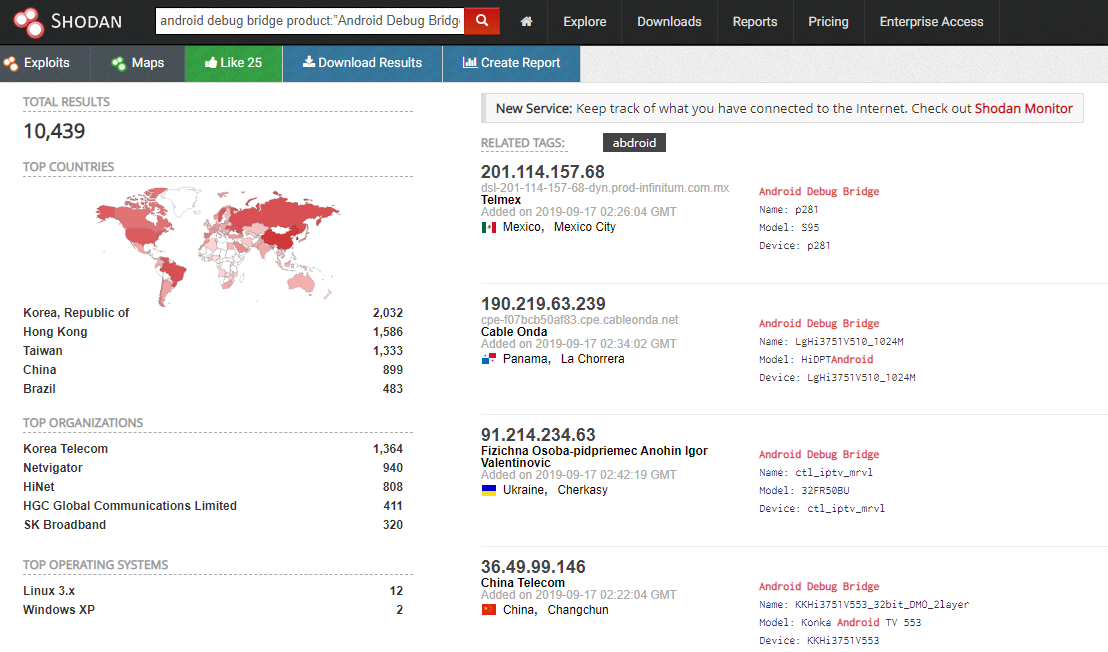The image size is (1108, 652).
Task: Select the abdroid related tag
Action: 634,143
